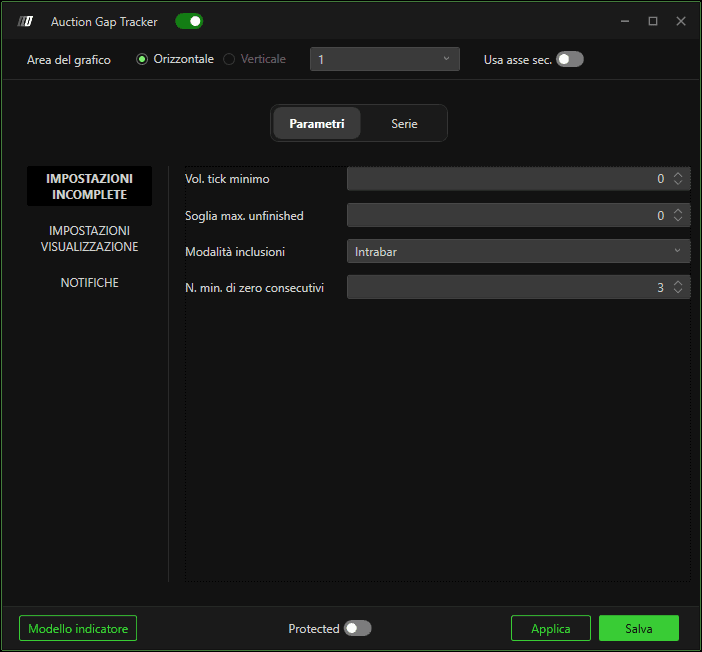Click the app logo icon in title bar

pos(26,21)
